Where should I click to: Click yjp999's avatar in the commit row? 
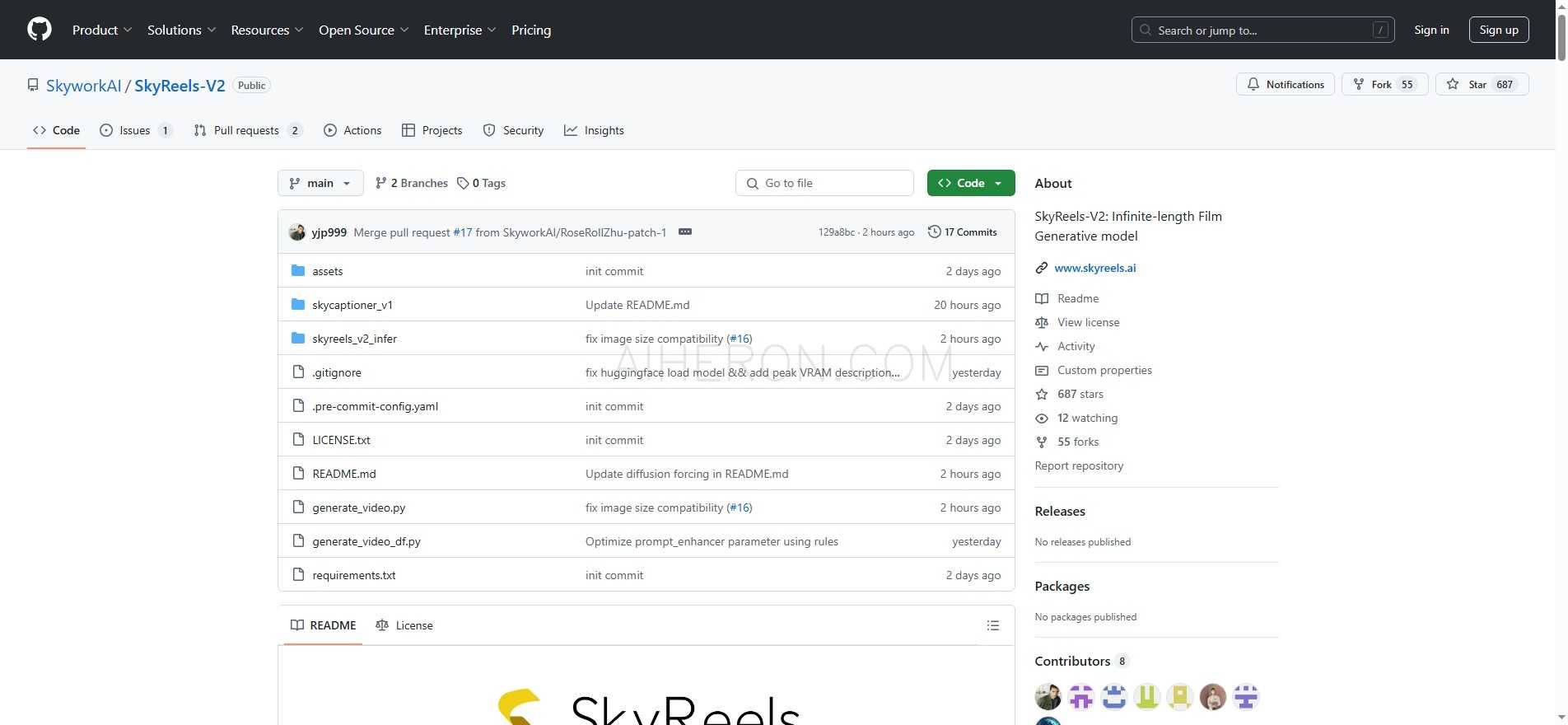point(297,232)
